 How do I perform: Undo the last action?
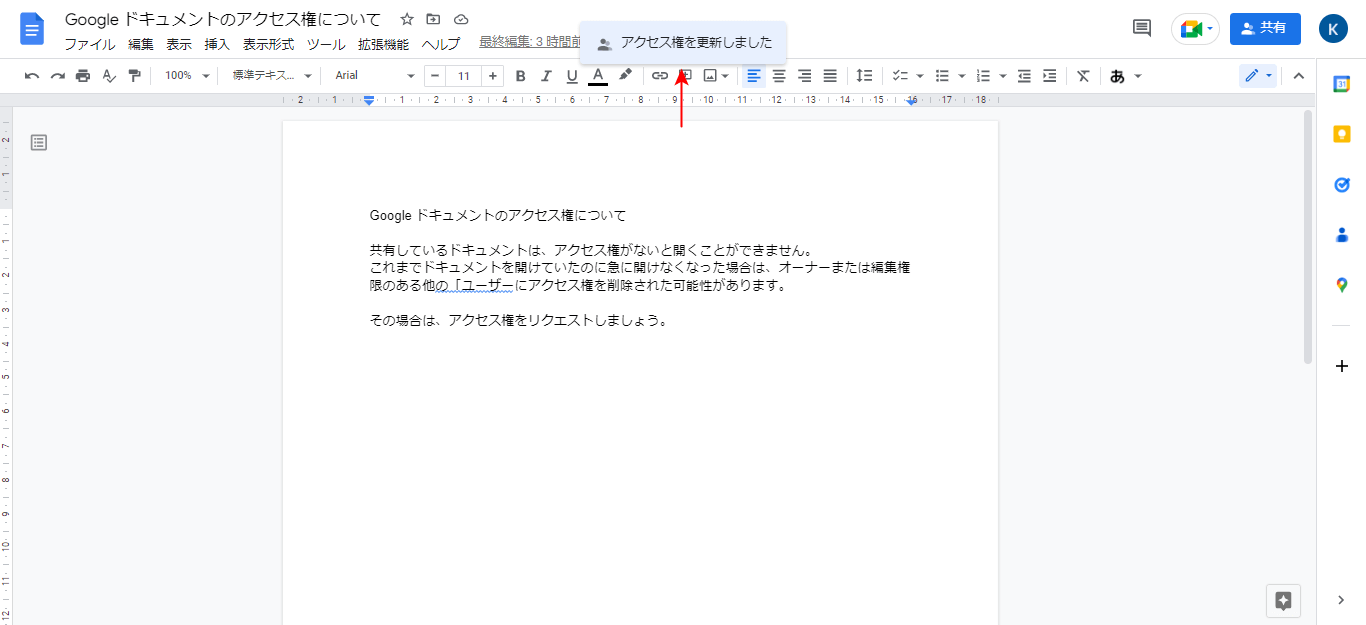coord(32,75)
